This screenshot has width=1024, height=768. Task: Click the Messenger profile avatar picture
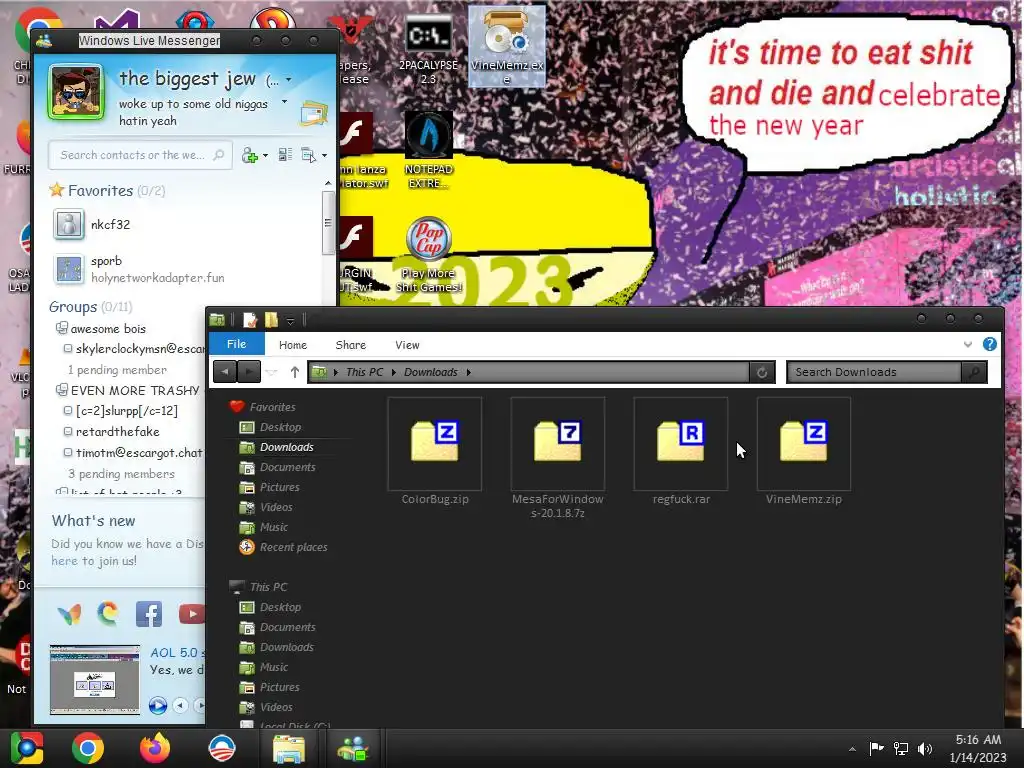[76, 92]
